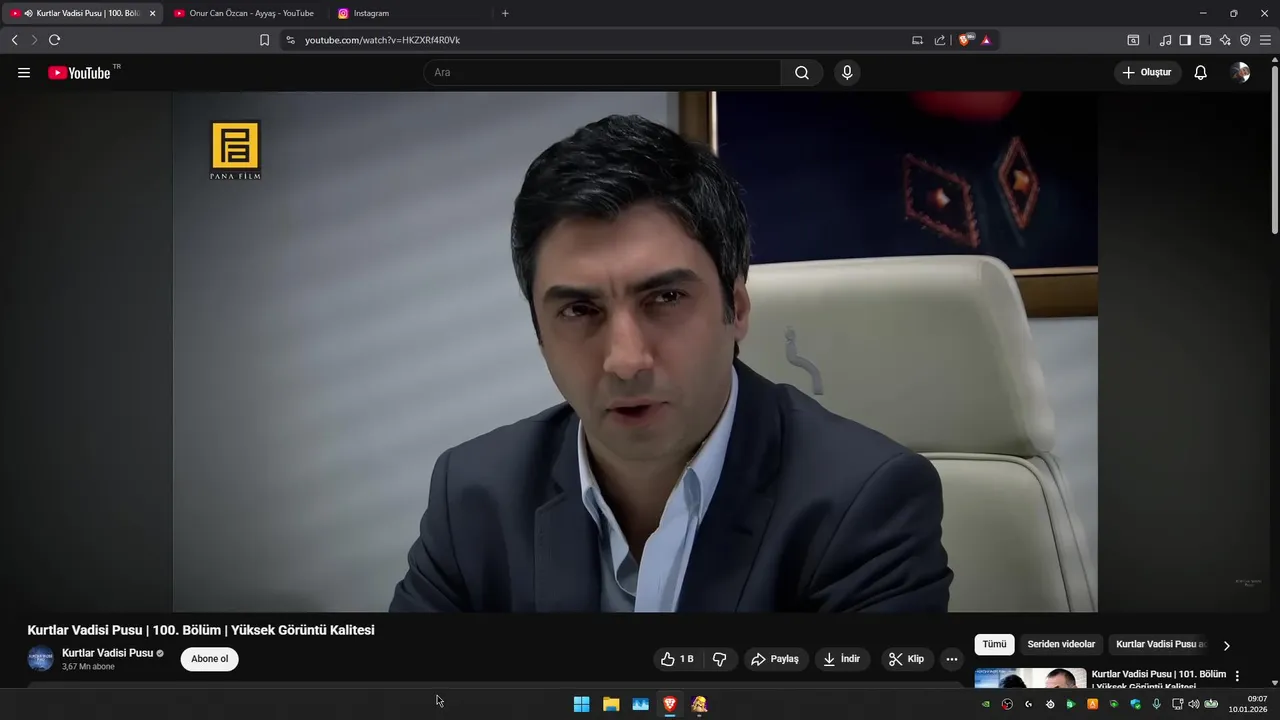Viewport: 1280px width, 720px height.
Task: Open the Windows Start menu
Action: (x=582, y=704)
